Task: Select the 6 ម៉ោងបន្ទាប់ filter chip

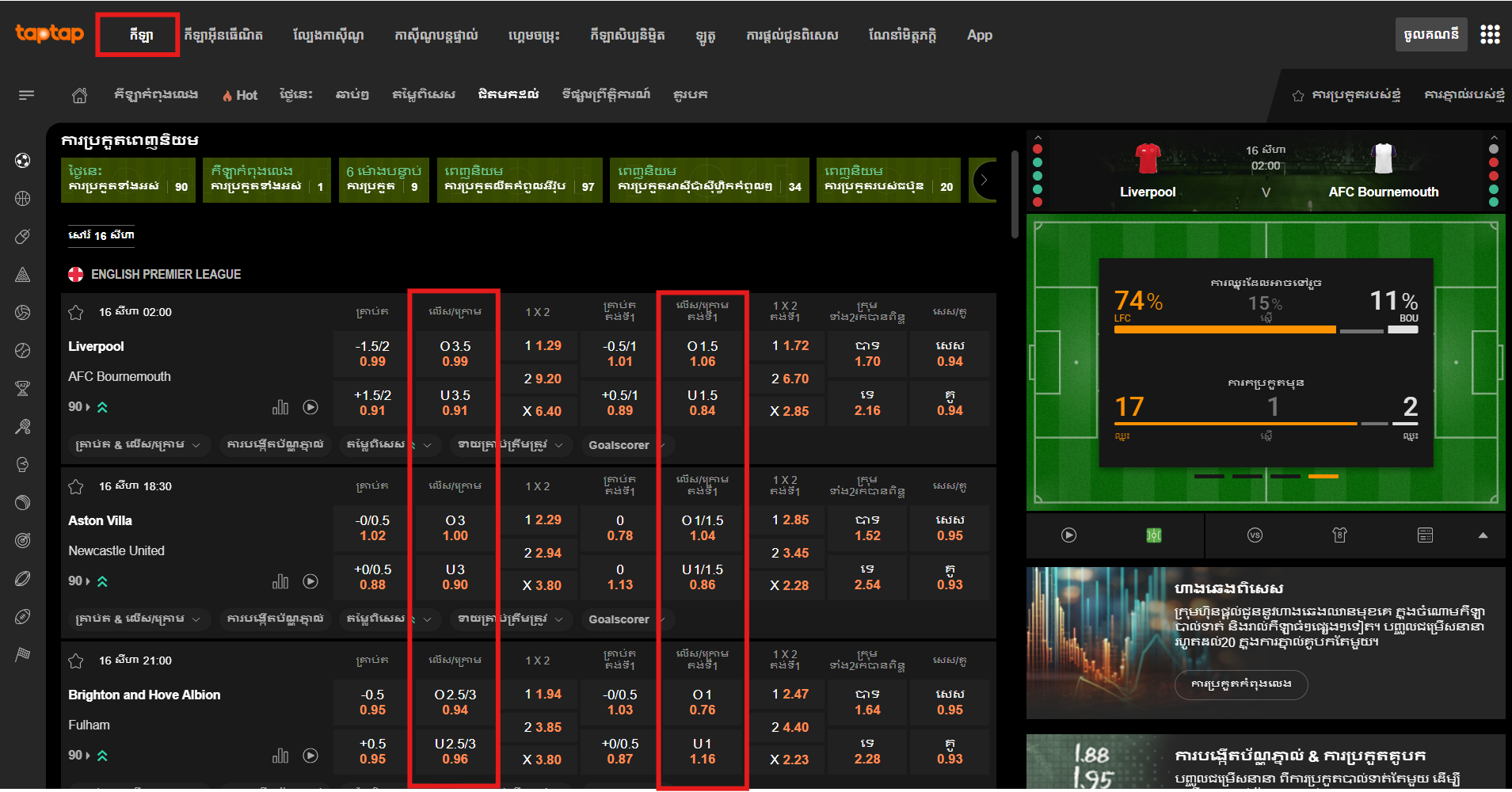Action: (x=383, y=180)
